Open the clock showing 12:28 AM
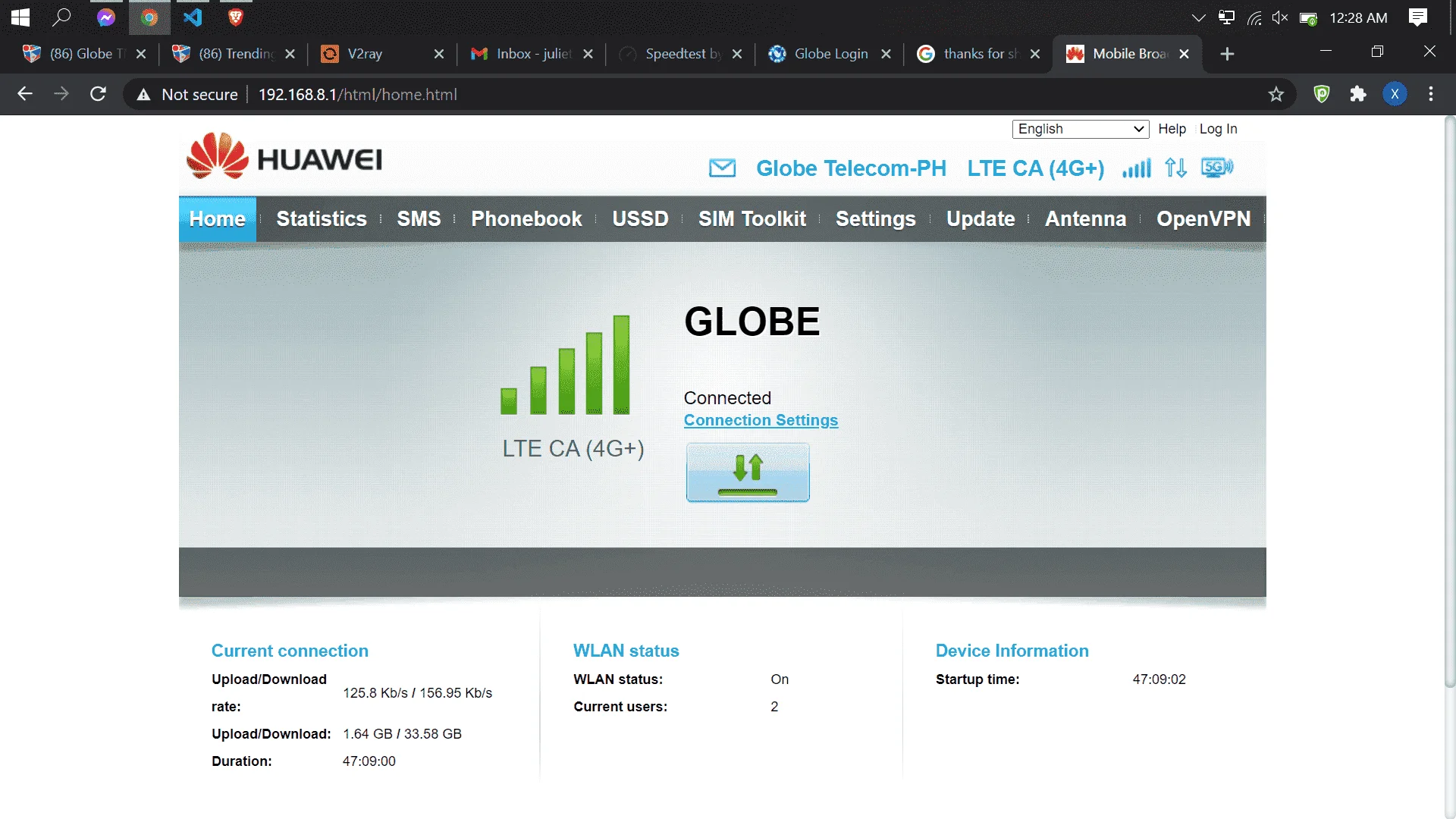1456x819 pixels. click(x=1358, y=17)
